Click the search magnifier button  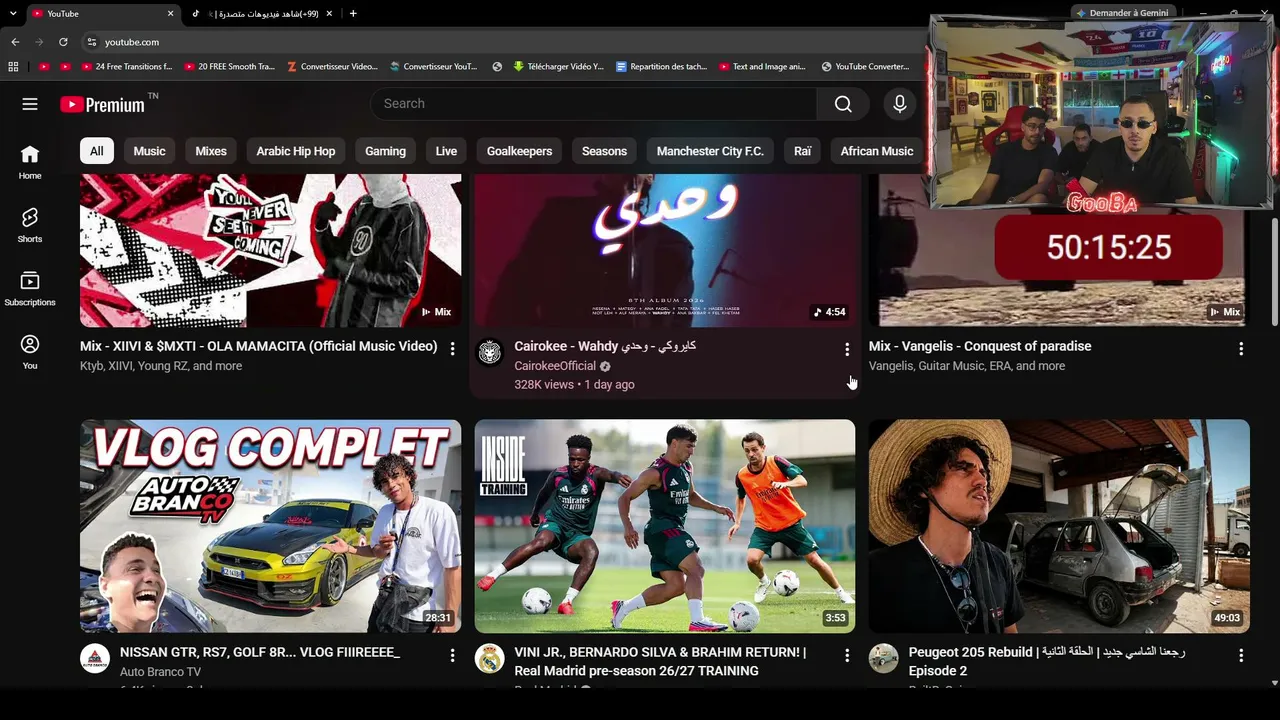tap(843, 104)
